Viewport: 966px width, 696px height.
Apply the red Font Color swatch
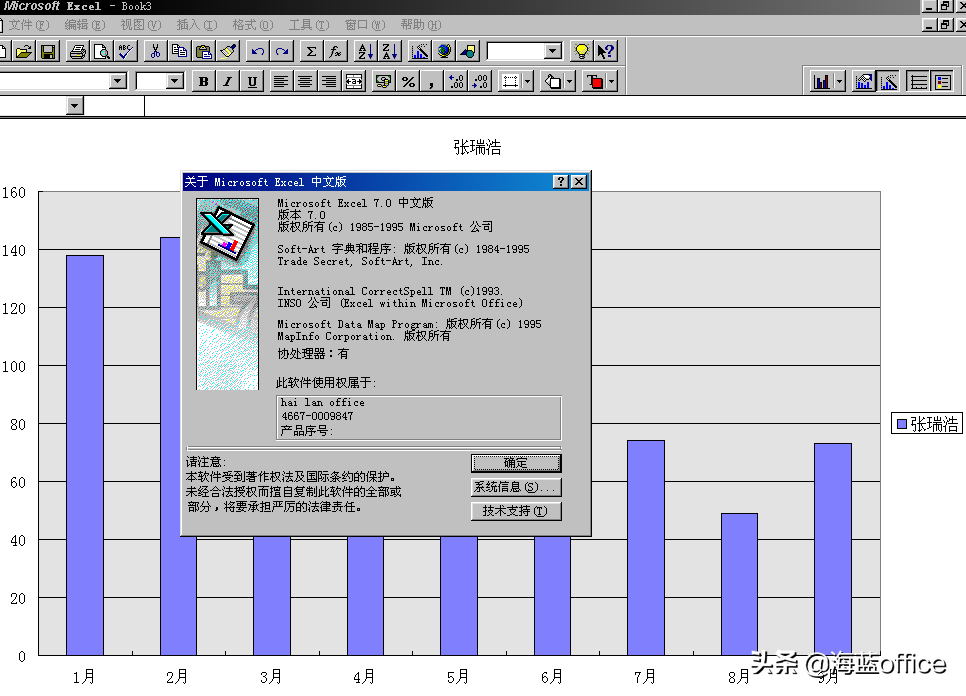595,81
